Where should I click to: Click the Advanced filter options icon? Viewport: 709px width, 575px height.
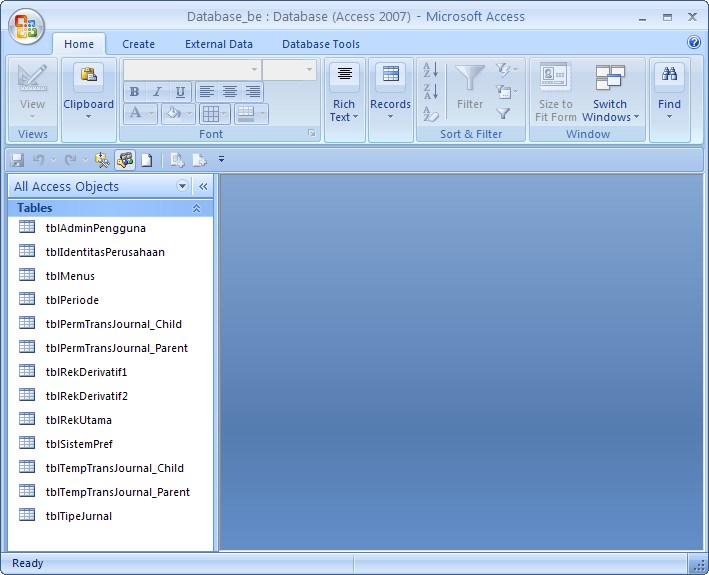(x=502, y=92)
